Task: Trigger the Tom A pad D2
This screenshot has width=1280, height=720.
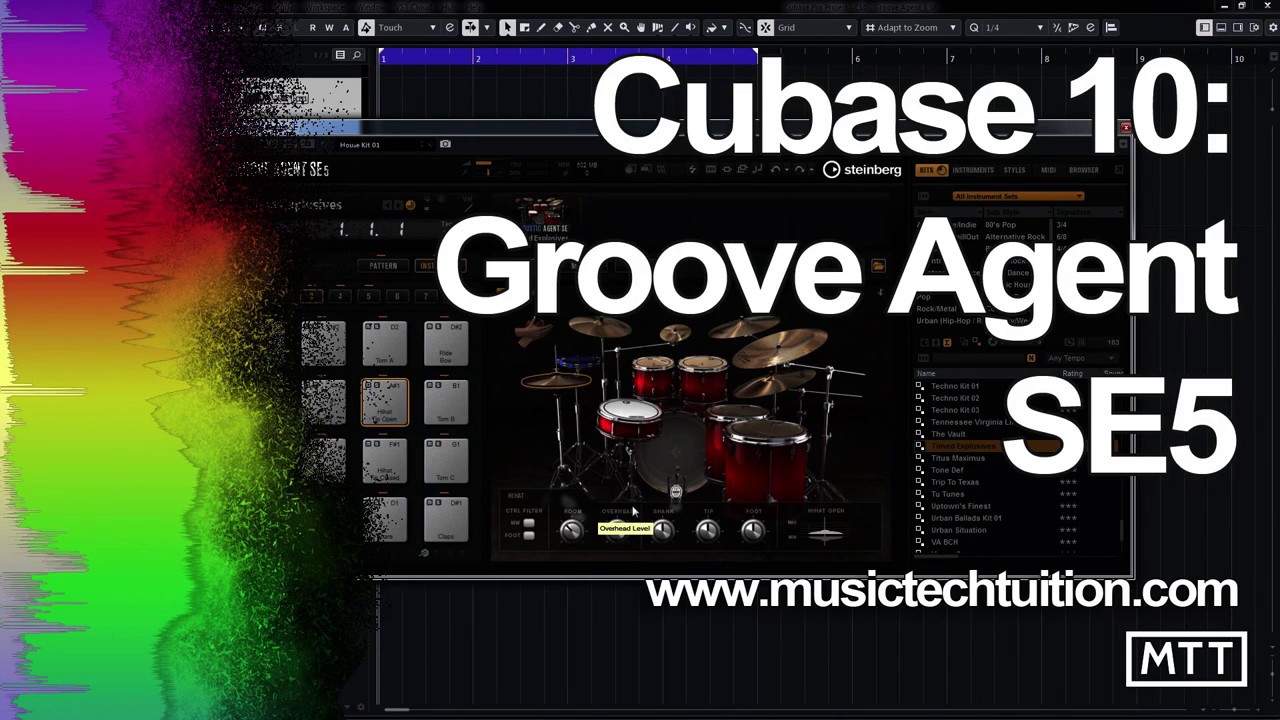Action: 385,343
